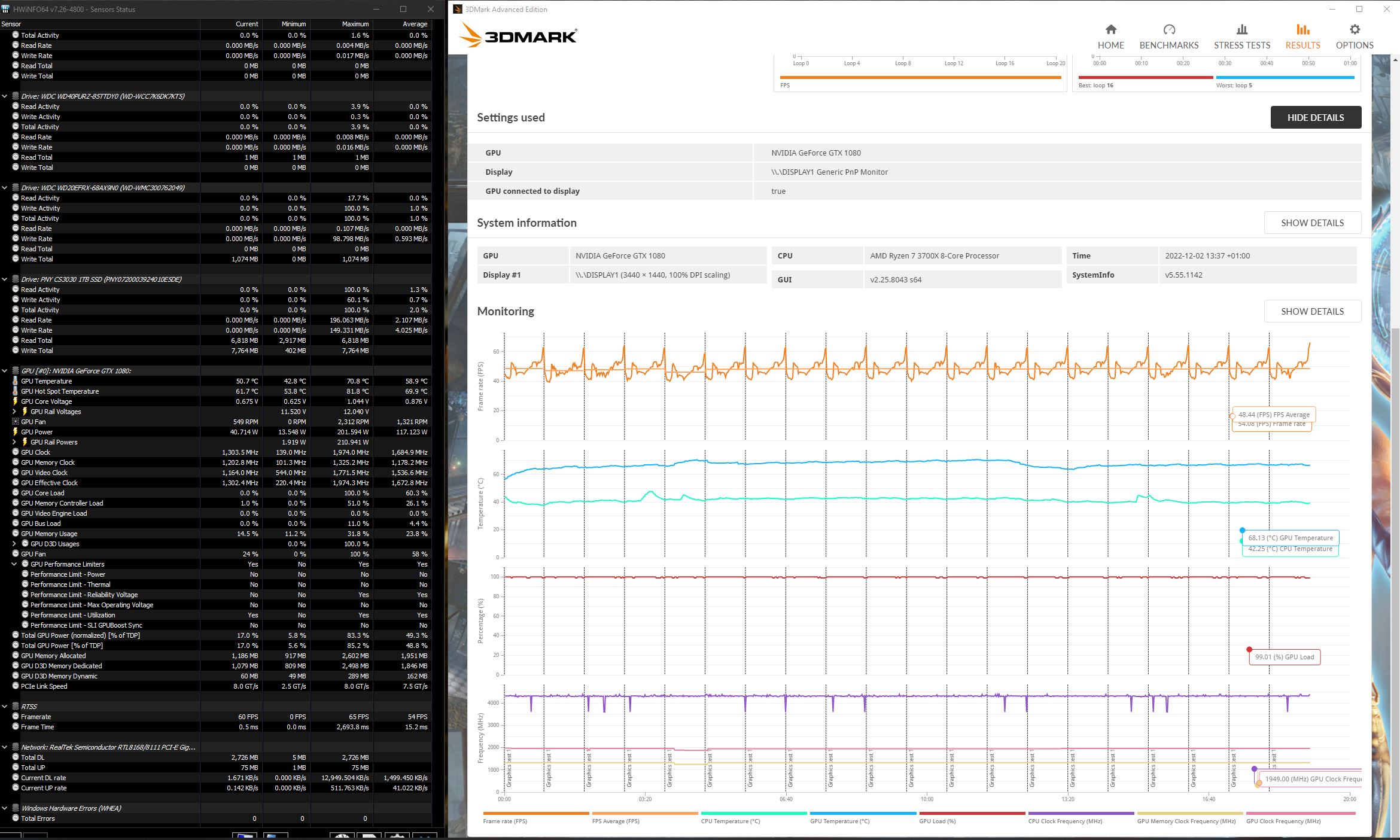
Task: Click the NVIDIA GeForce GTX 1080 GPU value
Action: pyautogui.click(x=620, y=255)
